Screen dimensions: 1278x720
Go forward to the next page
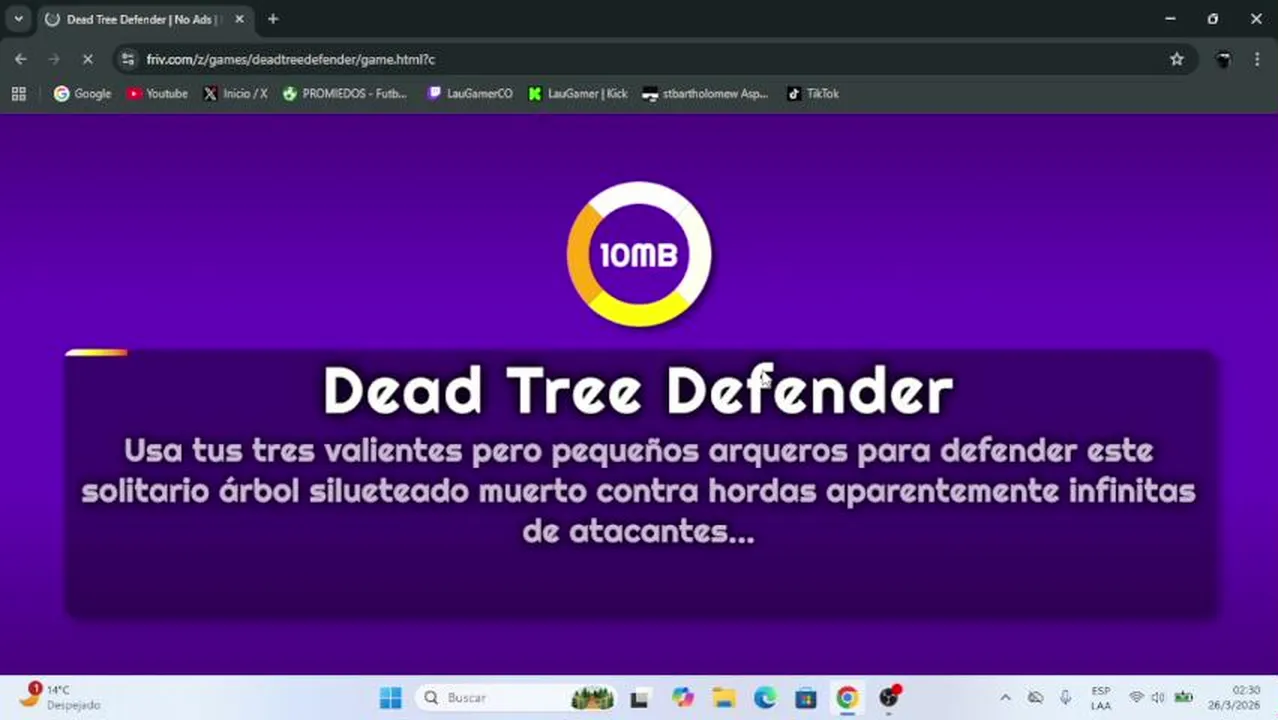(x=54, y=59)
